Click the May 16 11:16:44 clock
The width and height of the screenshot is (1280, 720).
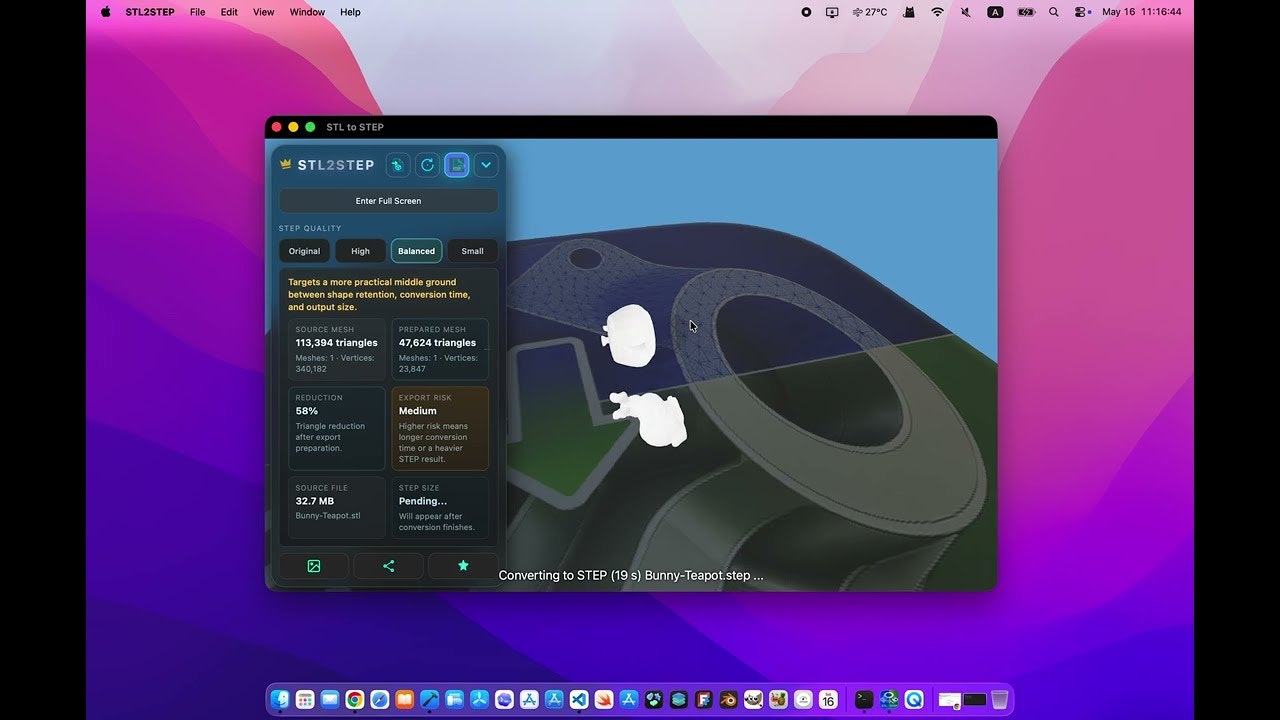point(1141,12)
